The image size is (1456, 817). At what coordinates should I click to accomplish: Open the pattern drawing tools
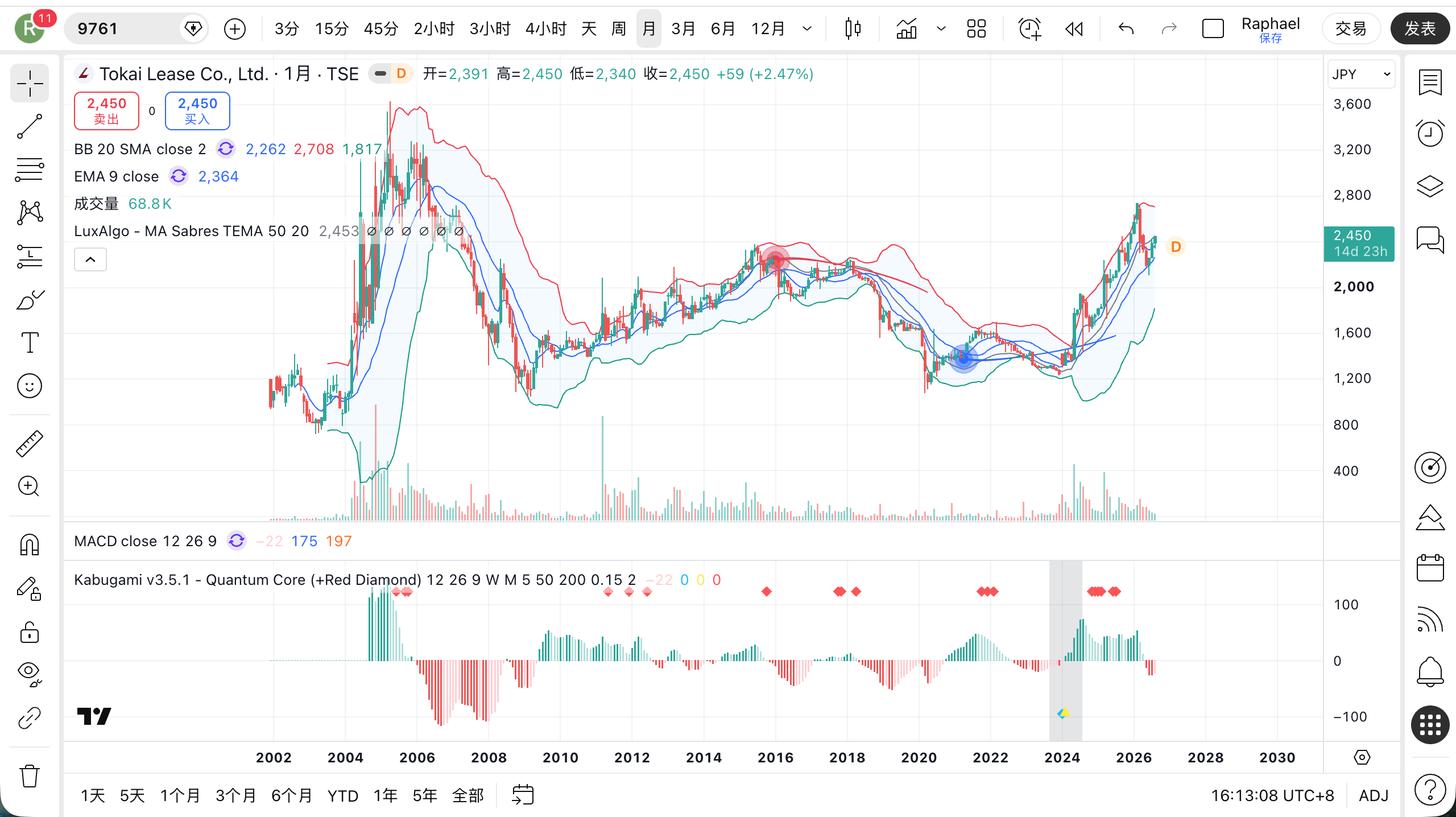30,213
